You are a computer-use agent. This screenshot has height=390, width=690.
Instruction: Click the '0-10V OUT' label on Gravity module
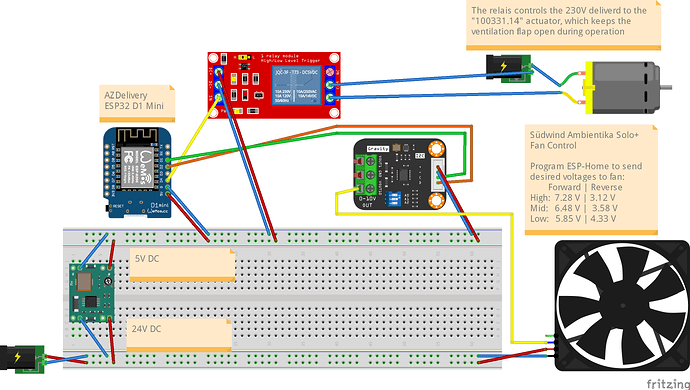click(x=367, y=202)
